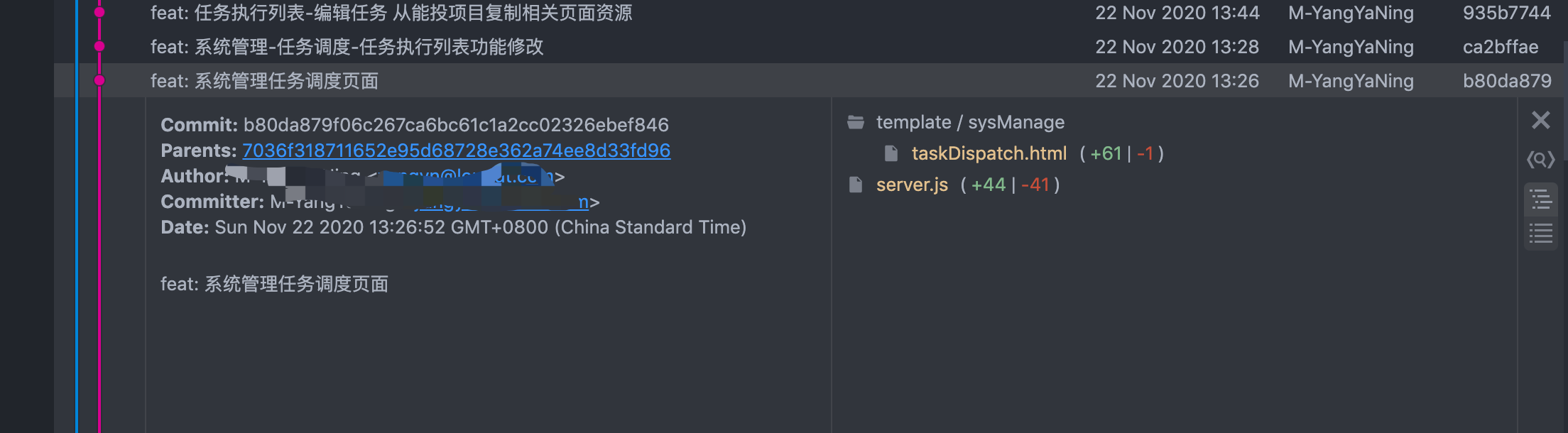Collapse the template / sysManage folder
This screenshot has height=433, width=1568.
[x=970, y=122]
